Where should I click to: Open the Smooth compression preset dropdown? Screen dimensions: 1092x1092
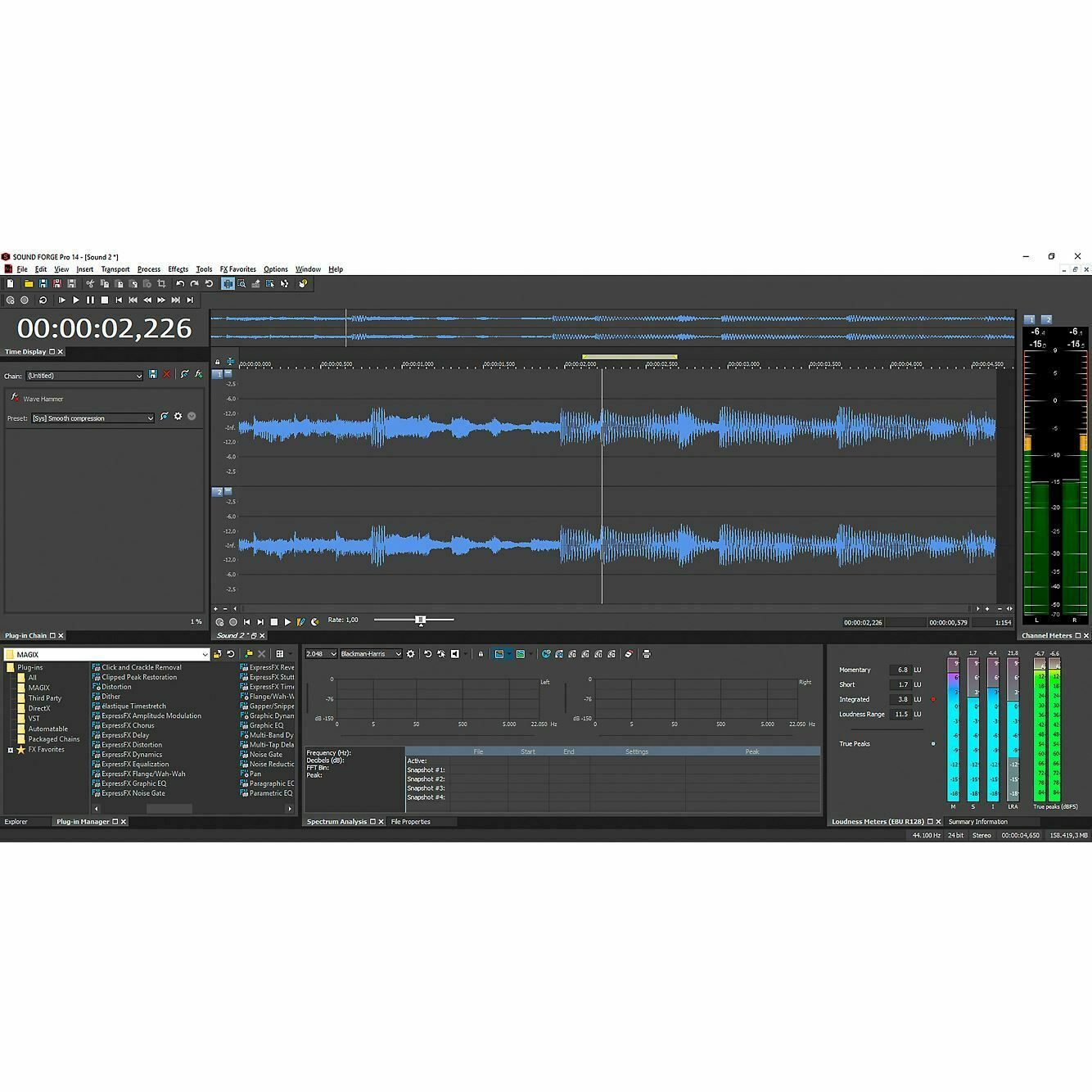click(x=93, y=418)
